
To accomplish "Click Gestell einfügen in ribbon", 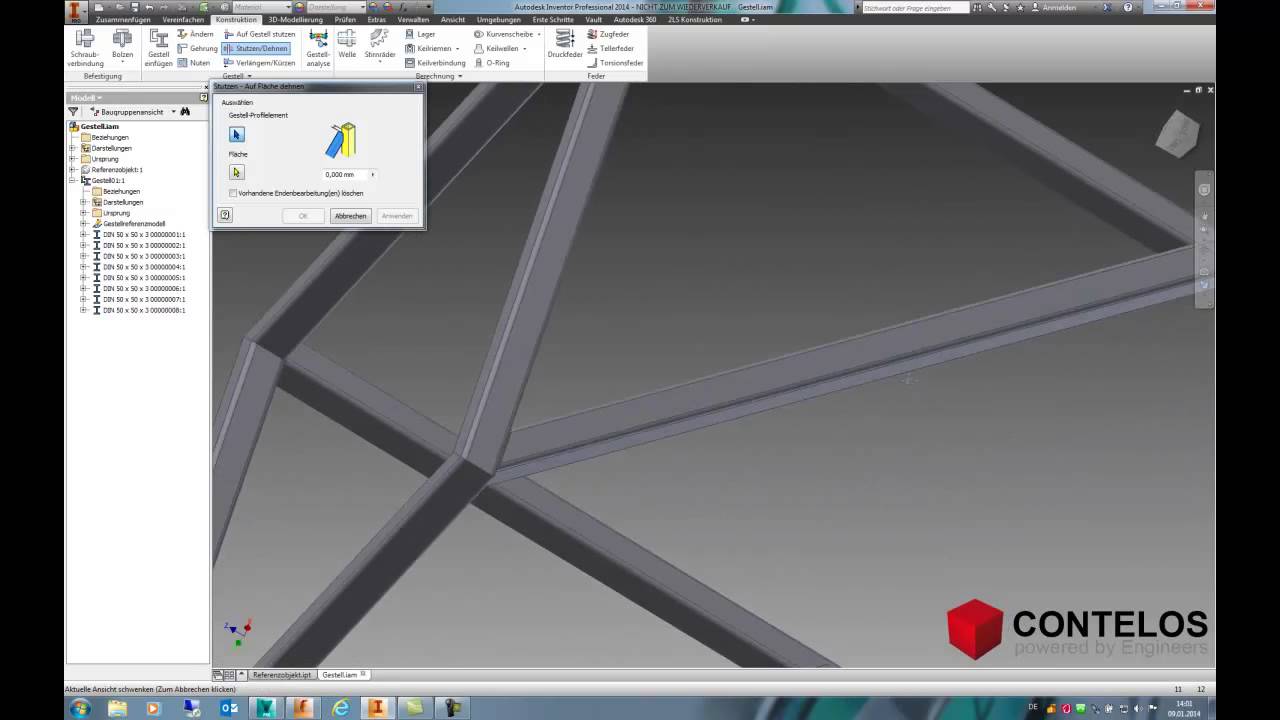I will pyautogui.click(x=158, y=48).
